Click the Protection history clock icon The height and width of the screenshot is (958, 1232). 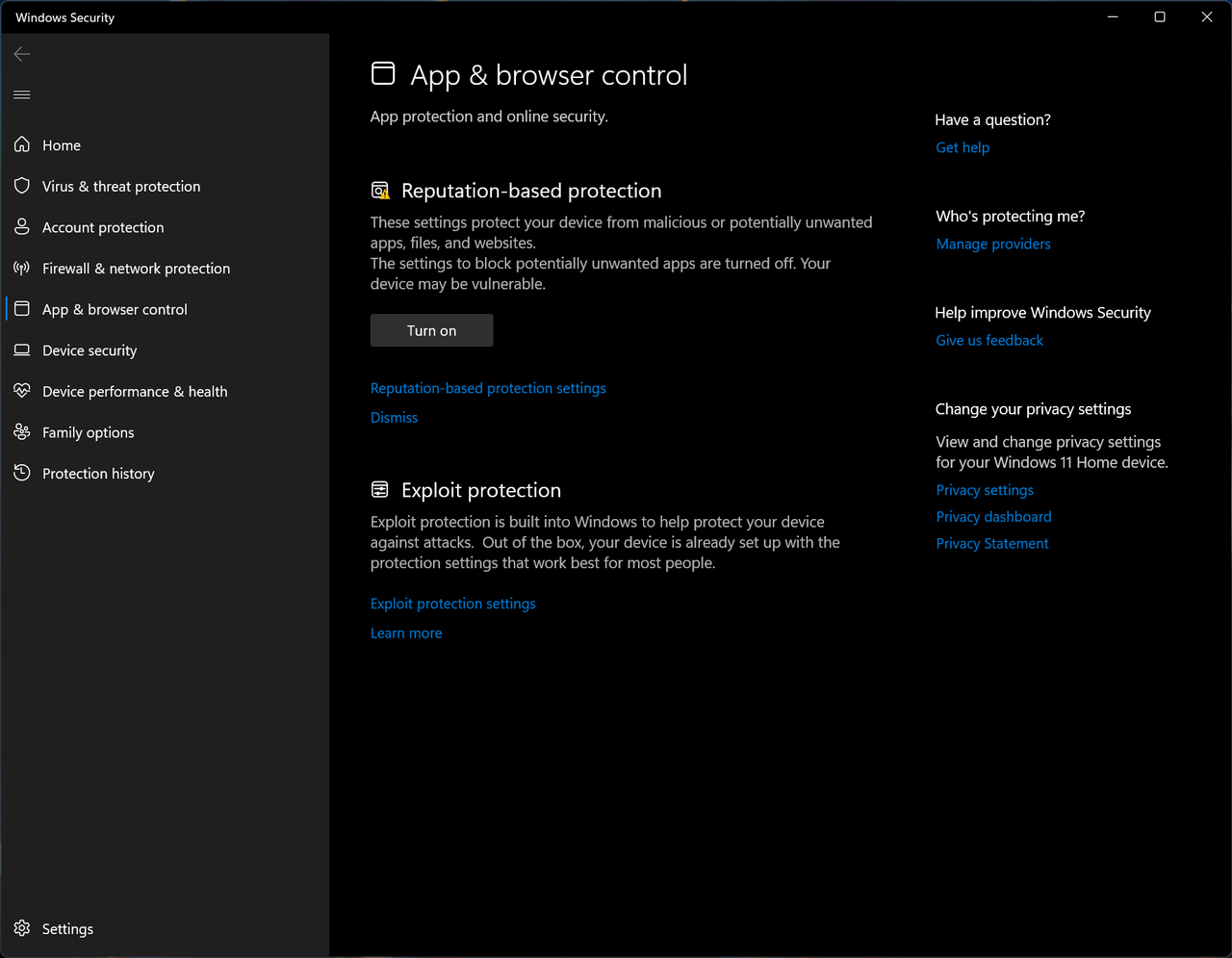(22, 473)
